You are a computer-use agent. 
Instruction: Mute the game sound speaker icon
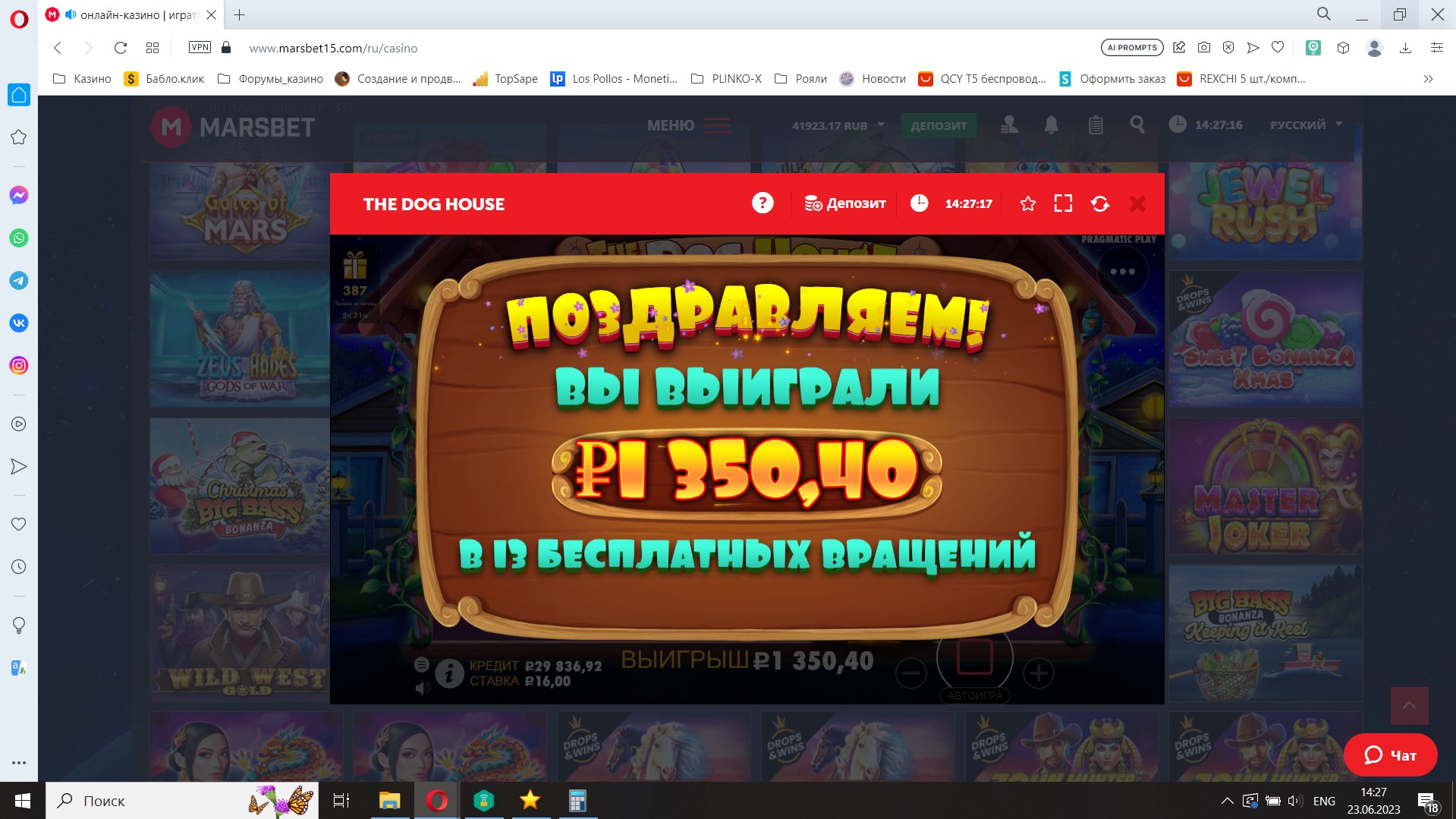(x=423, y=688)
